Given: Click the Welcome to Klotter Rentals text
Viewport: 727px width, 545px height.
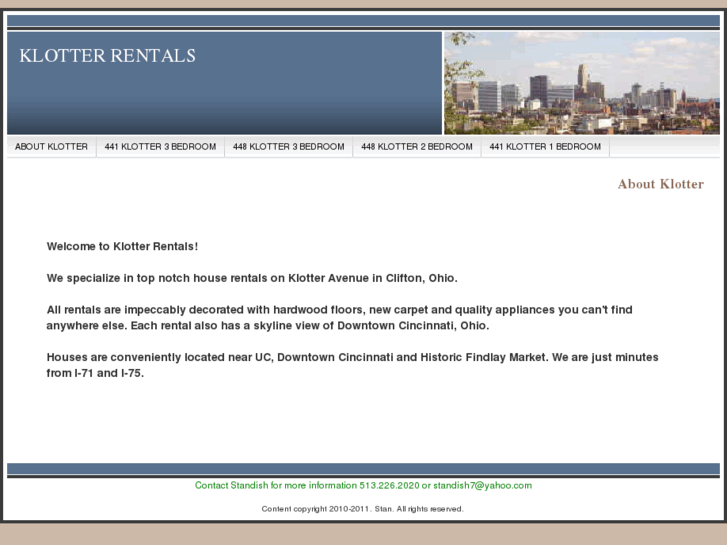Looking at the screenshot, I should pos(122,246).
